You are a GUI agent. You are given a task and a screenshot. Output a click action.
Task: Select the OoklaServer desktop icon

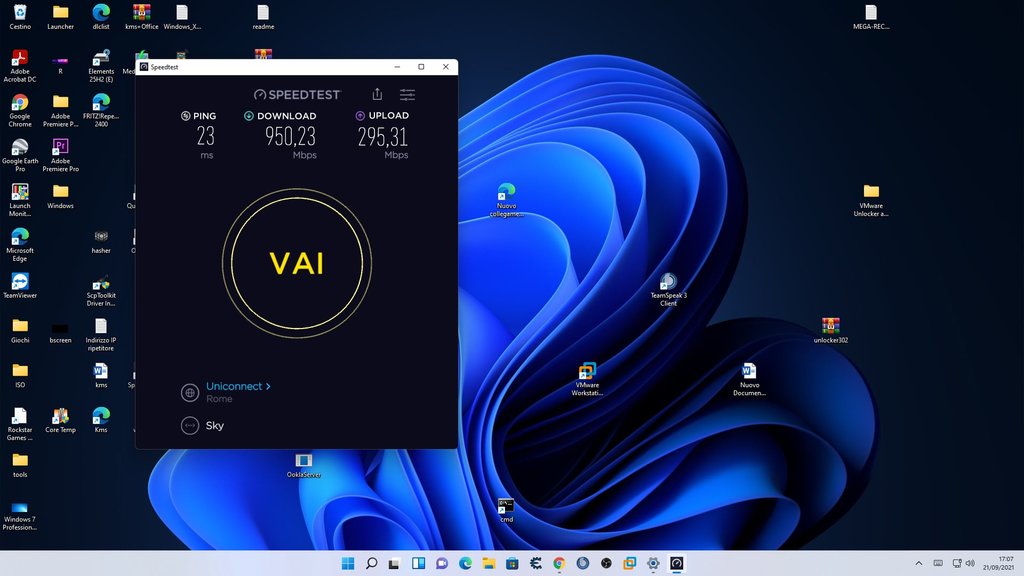point(304,461)
